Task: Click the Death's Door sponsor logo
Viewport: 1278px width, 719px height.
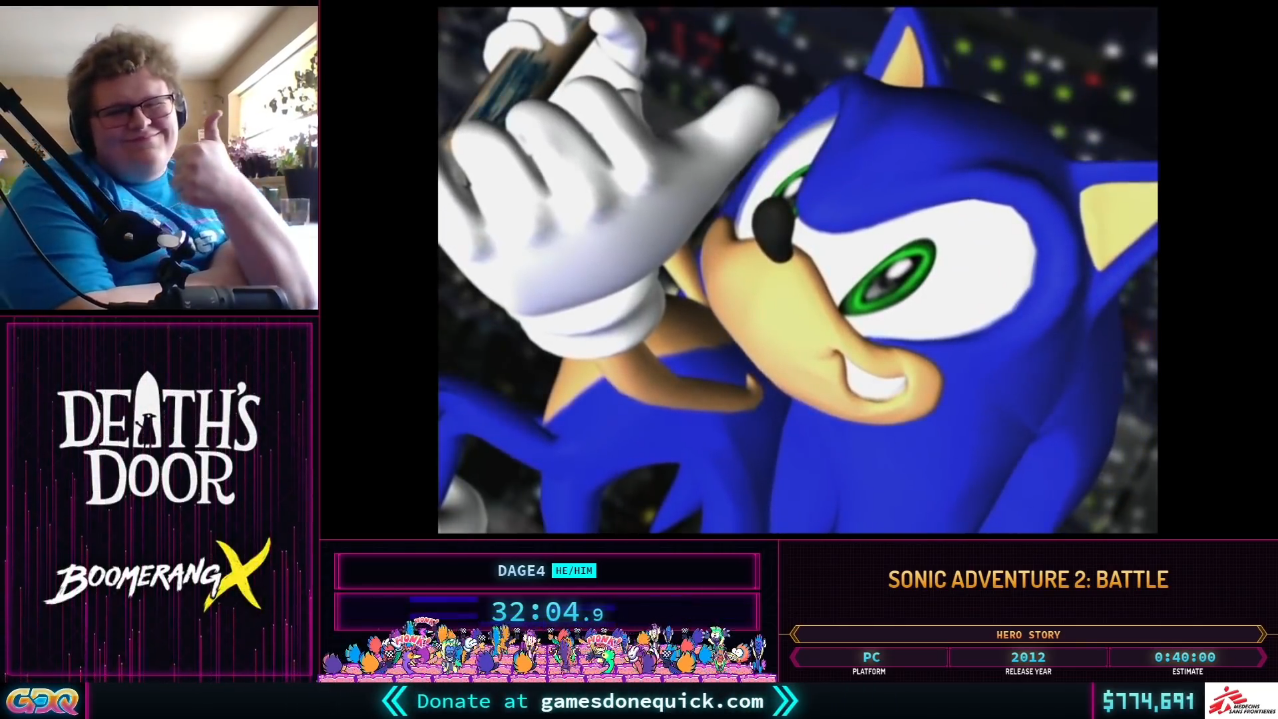Action: click(158, 439)
